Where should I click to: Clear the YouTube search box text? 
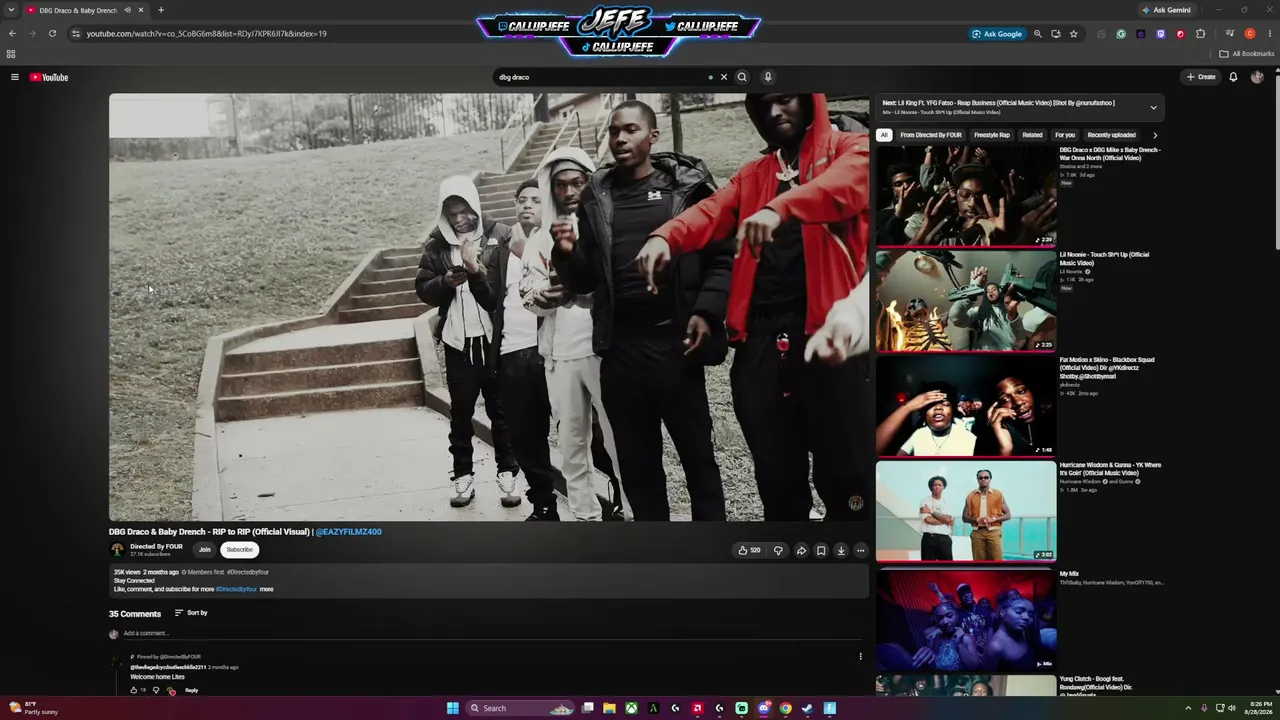tap(724, 77)
